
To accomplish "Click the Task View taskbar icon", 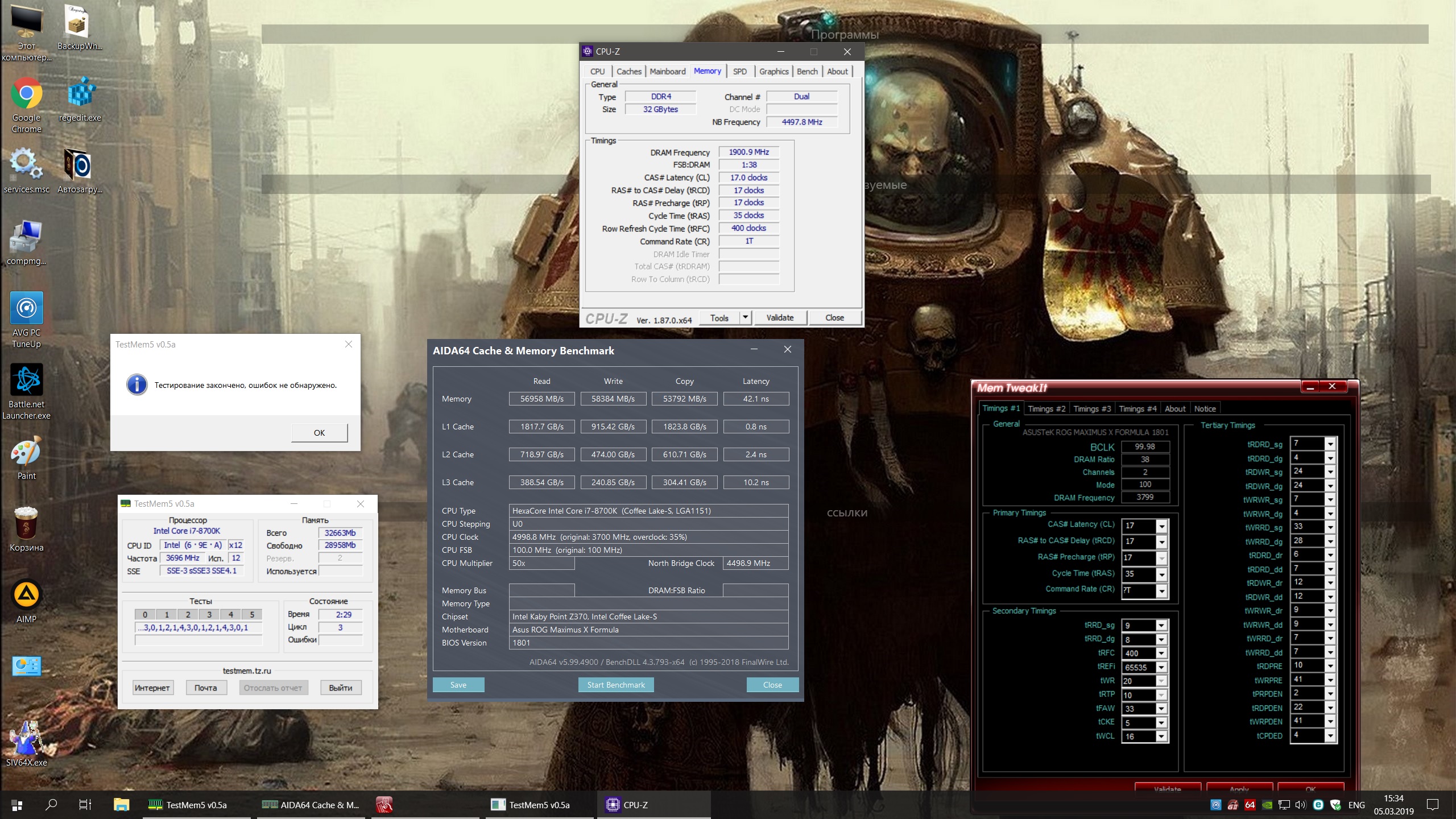I will click(x=85, y=805).
